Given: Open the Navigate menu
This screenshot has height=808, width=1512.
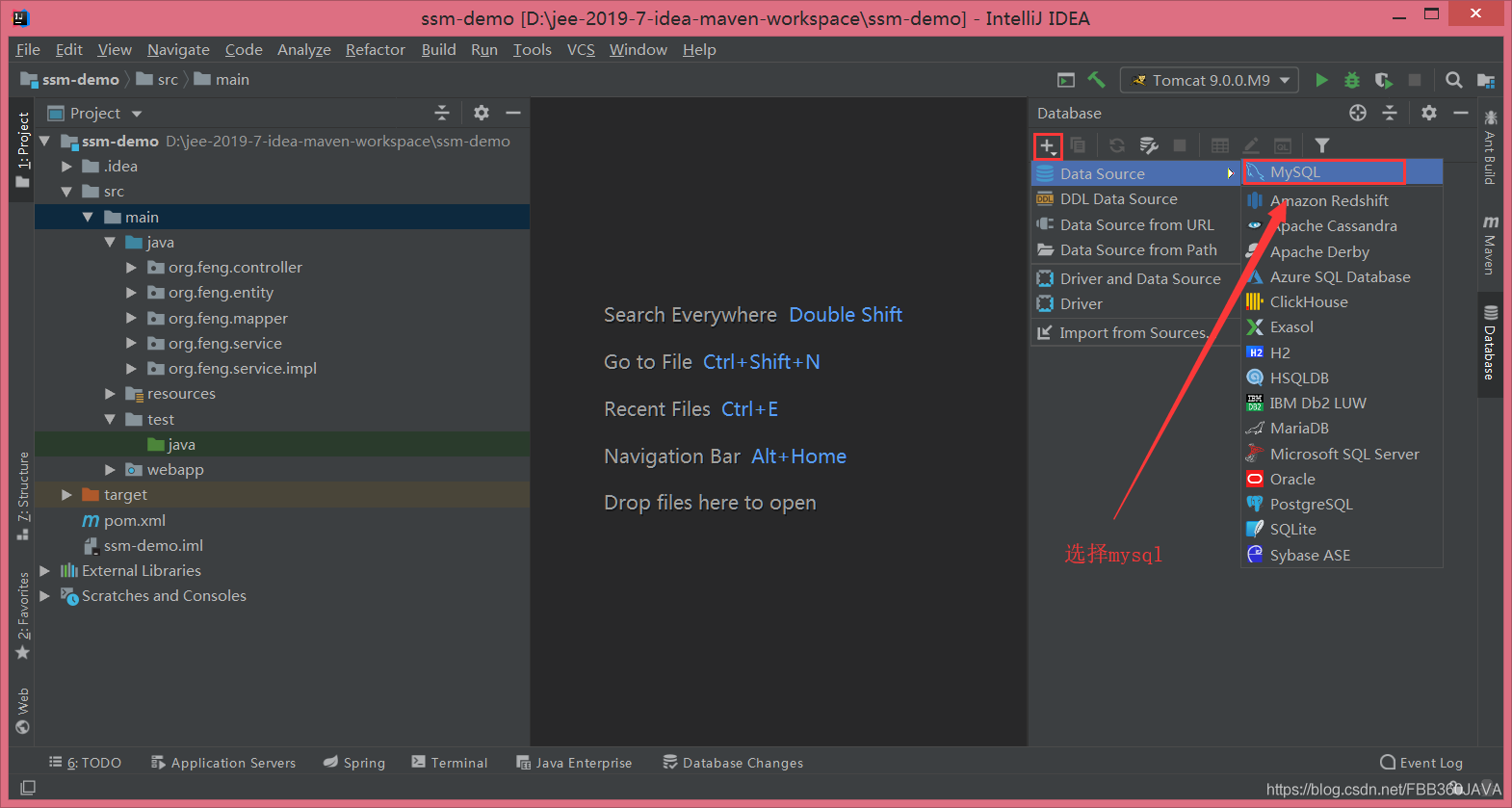Looking at the screenshot, I should (178, 49).
